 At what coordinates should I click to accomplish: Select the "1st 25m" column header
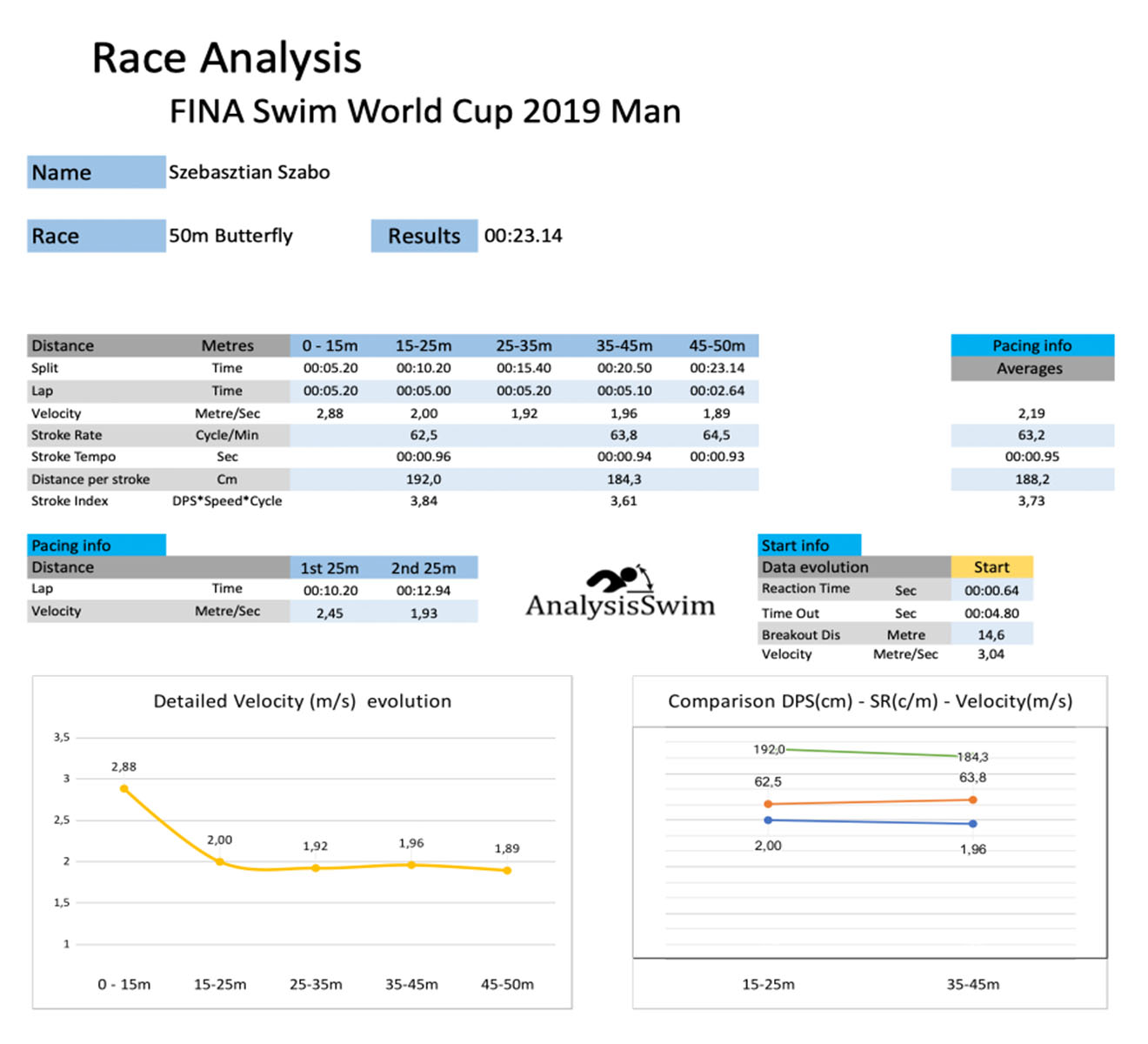pyautogui.click(x=330, y=568)
